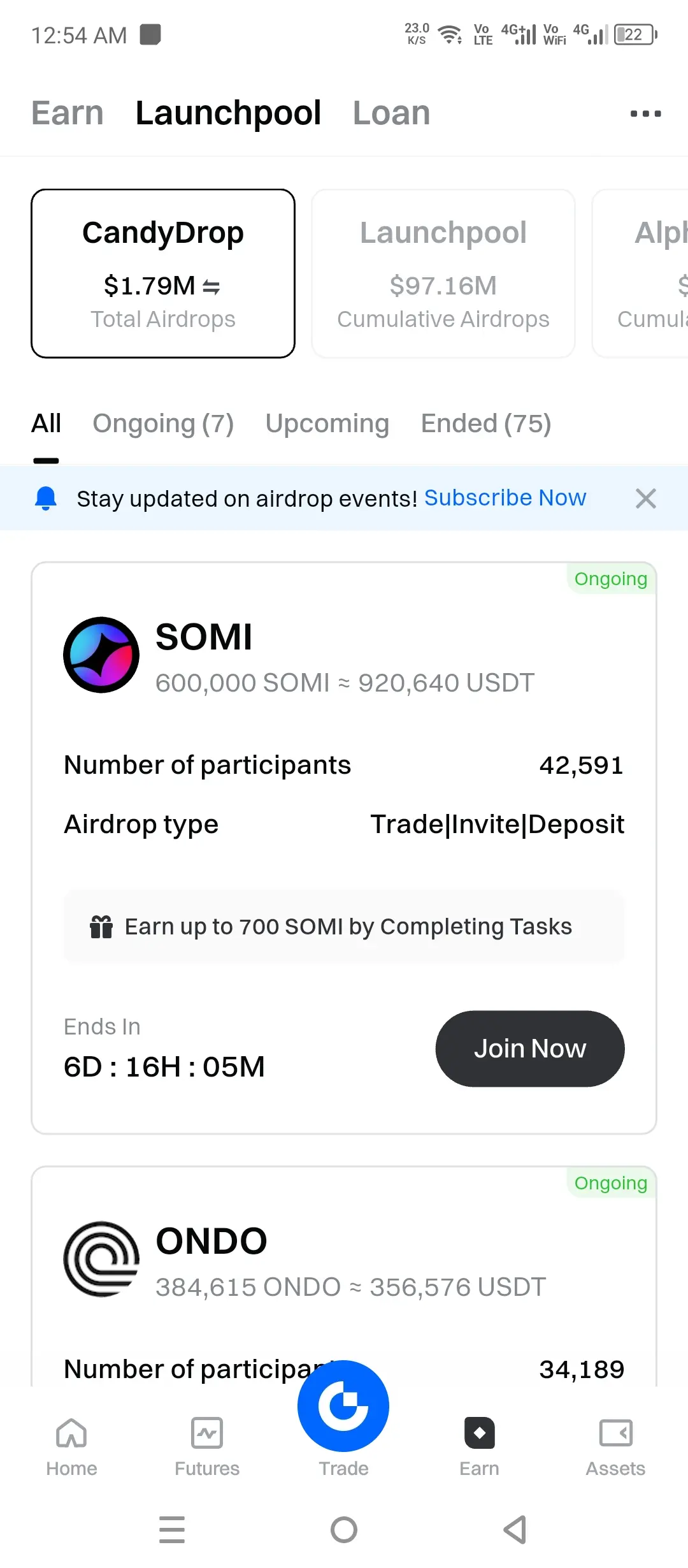Tap the notification bell icon in banner

click(46, 498)
